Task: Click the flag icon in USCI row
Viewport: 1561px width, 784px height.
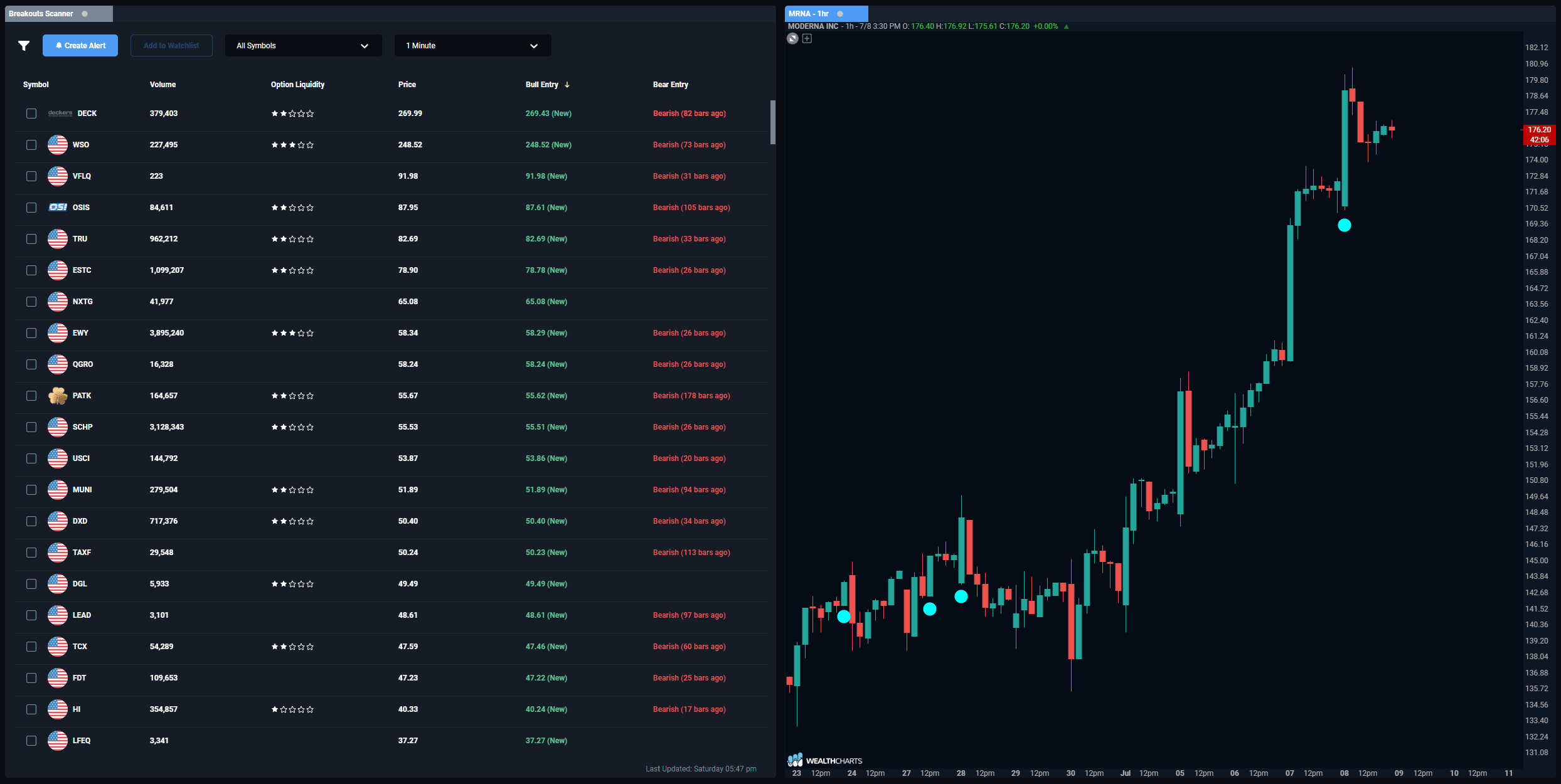Action: click(x=58, y=458)
